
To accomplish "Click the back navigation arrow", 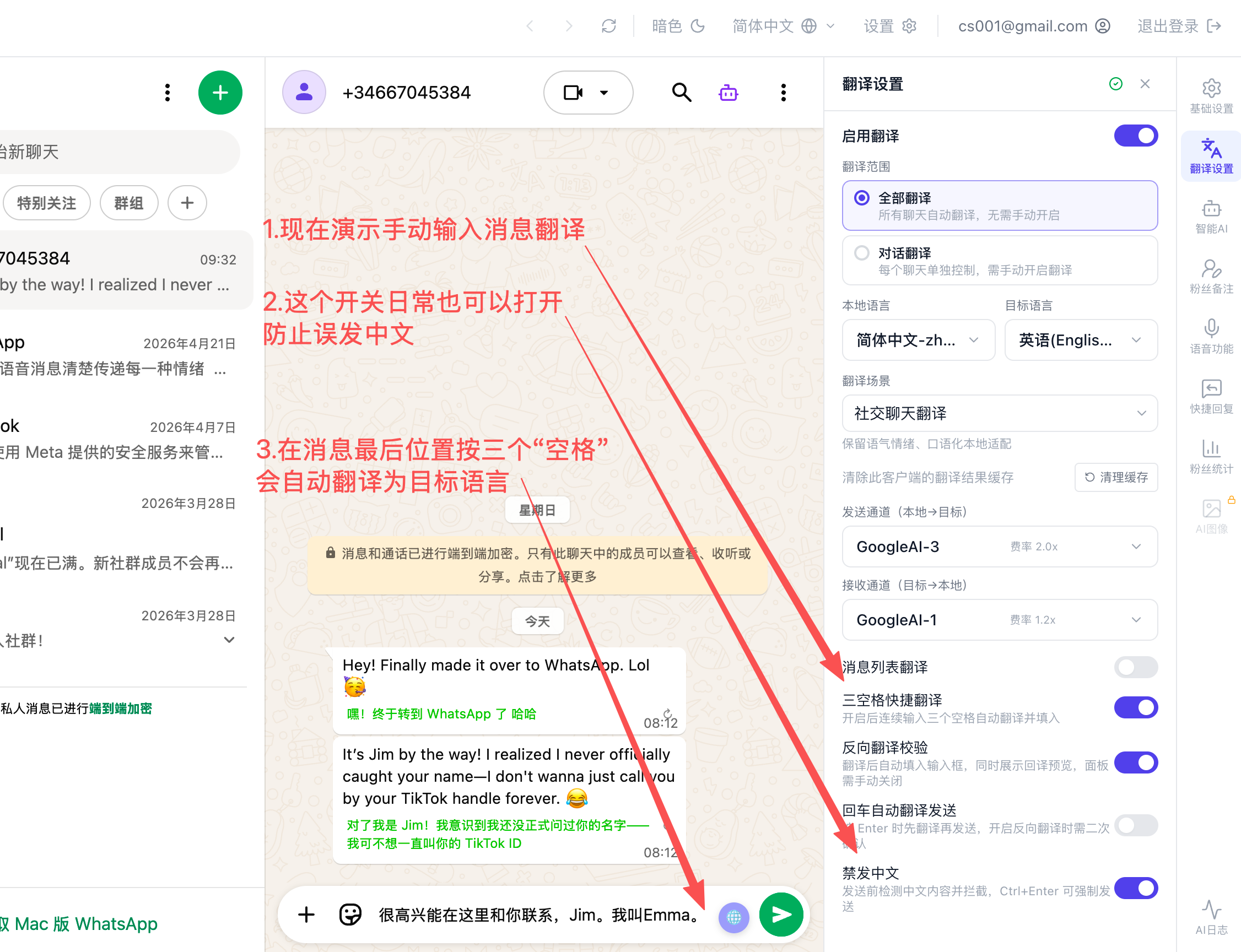I will click(x=530, y=26).
